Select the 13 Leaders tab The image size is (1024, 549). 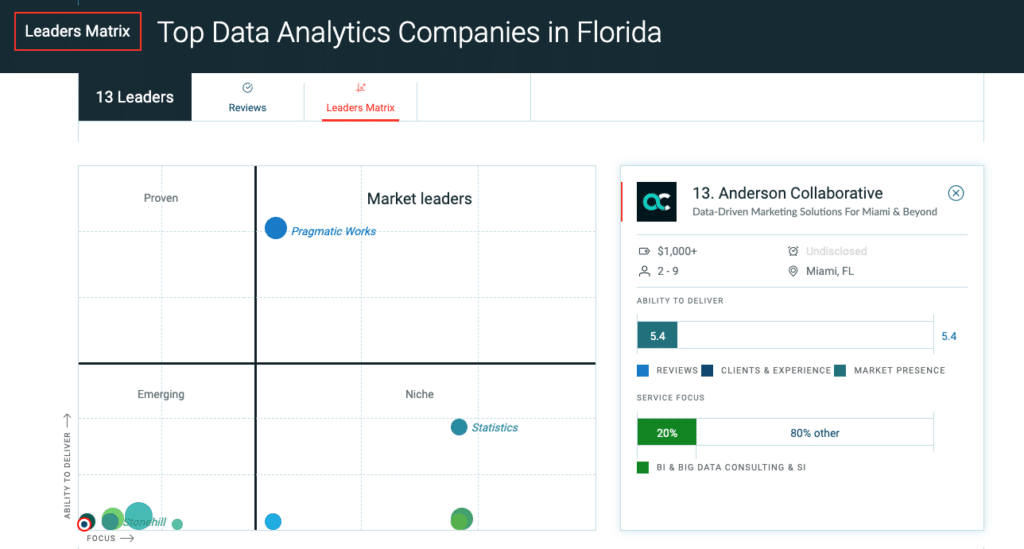click(x=135, y=97)
